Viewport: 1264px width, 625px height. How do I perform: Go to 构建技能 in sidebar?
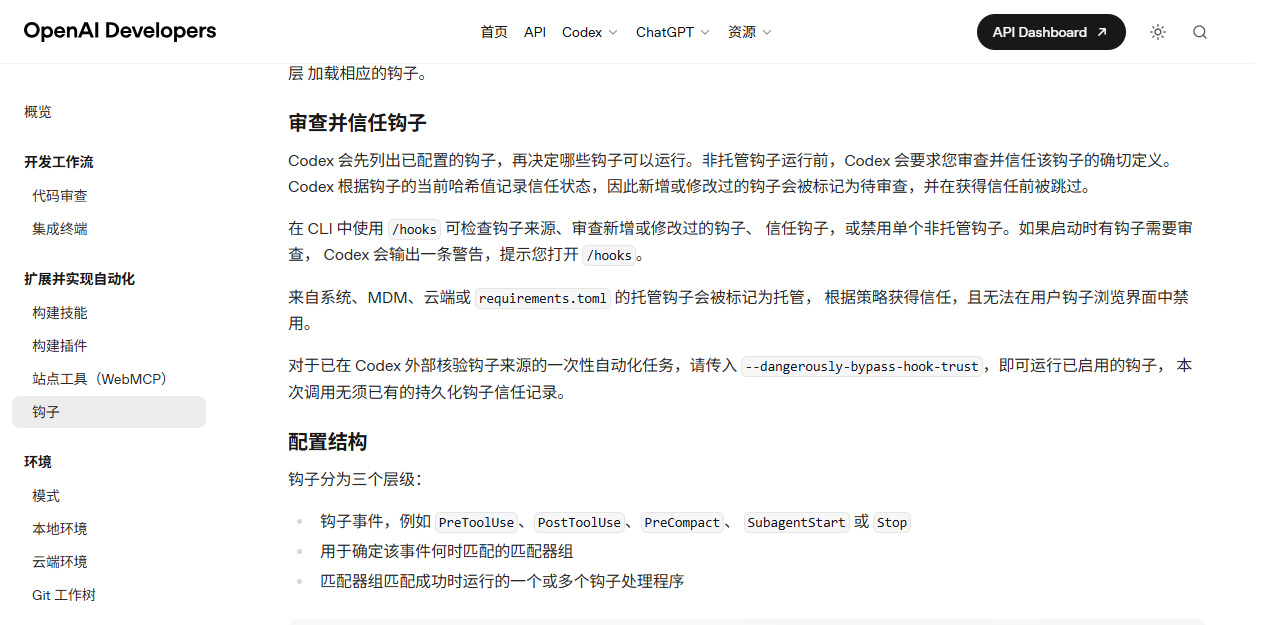[60, 313]
